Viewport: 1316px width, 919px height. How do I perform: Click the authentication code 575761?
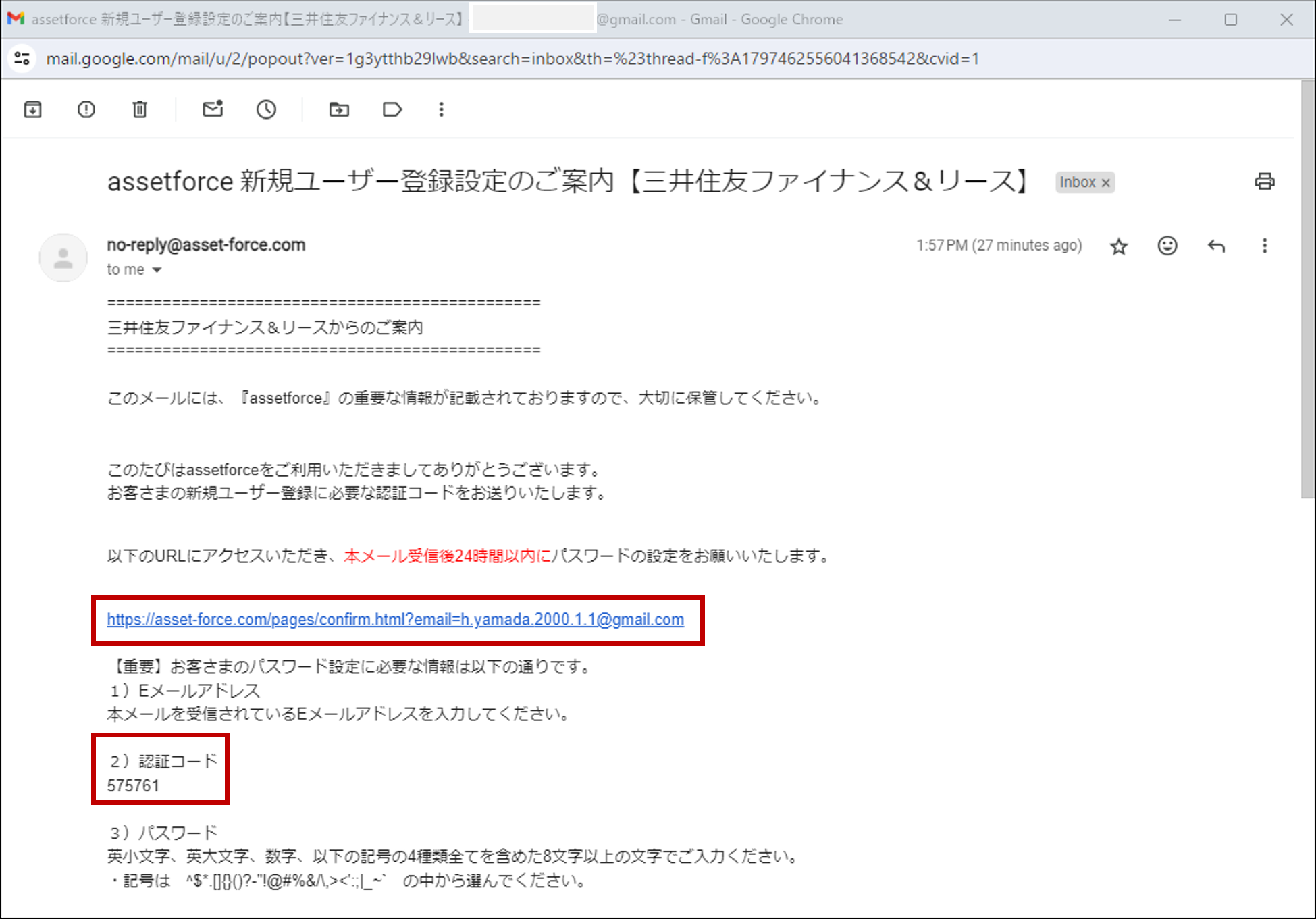tap(133, 786)
